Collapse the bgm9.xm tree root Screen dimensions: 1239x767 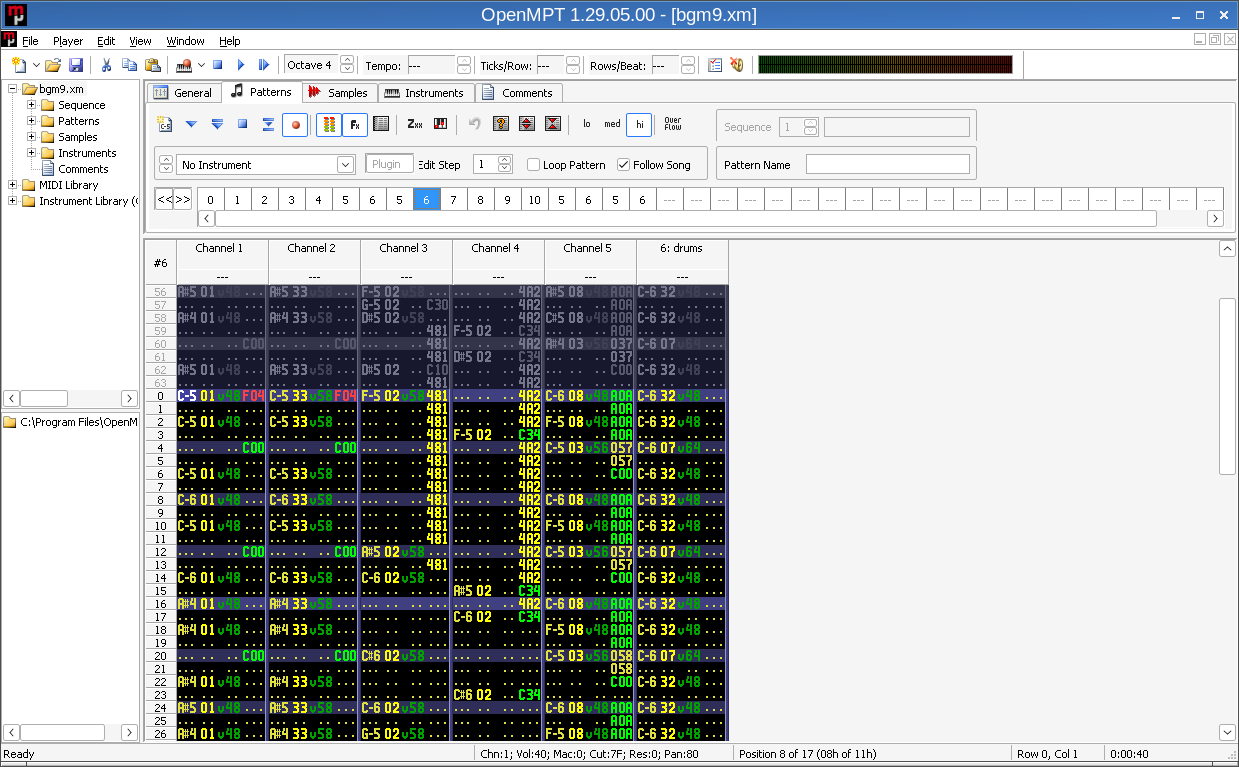click(x=13, y=89)
